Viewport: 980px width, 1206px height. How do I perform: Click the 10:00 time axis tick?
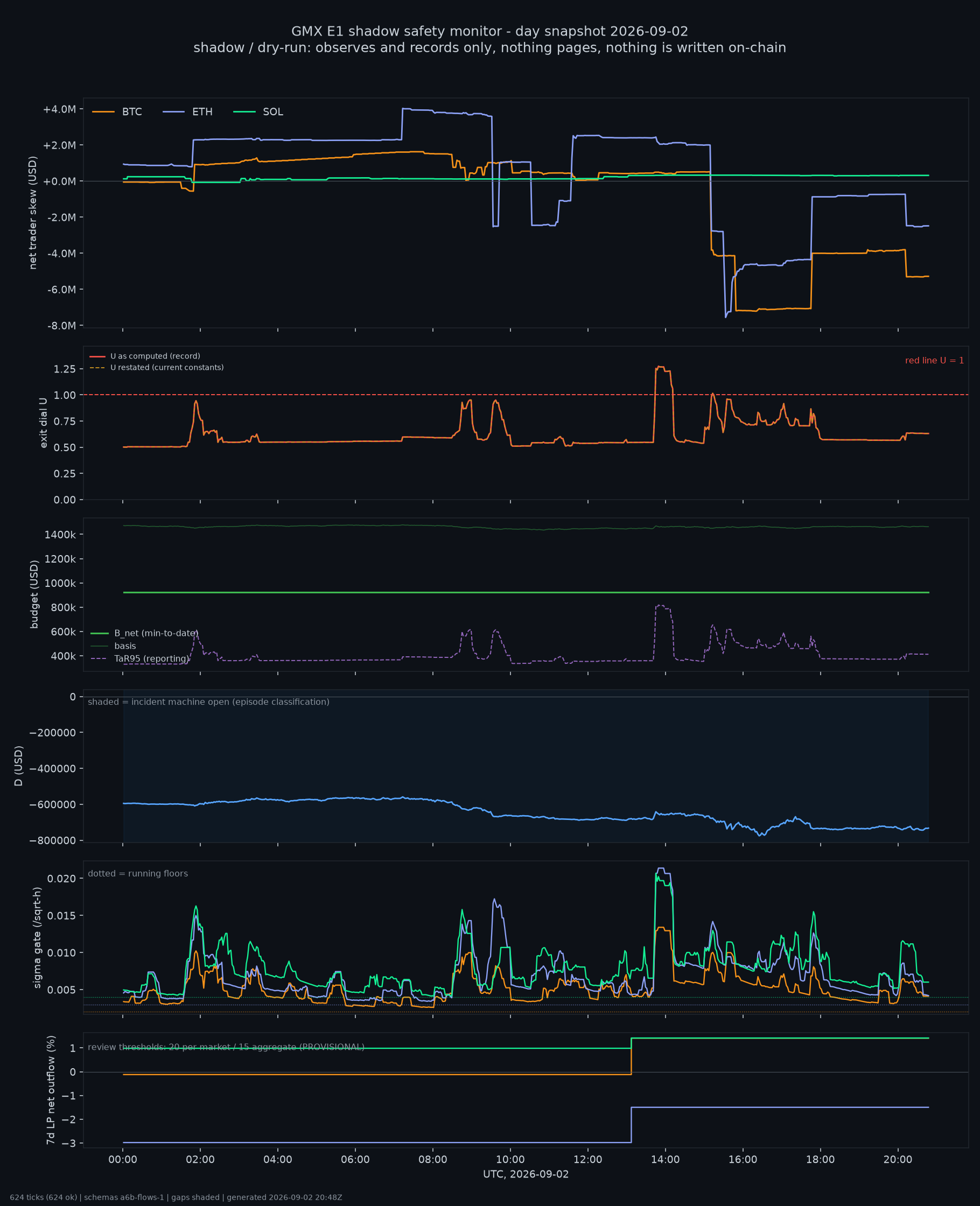click(510, 1160)
